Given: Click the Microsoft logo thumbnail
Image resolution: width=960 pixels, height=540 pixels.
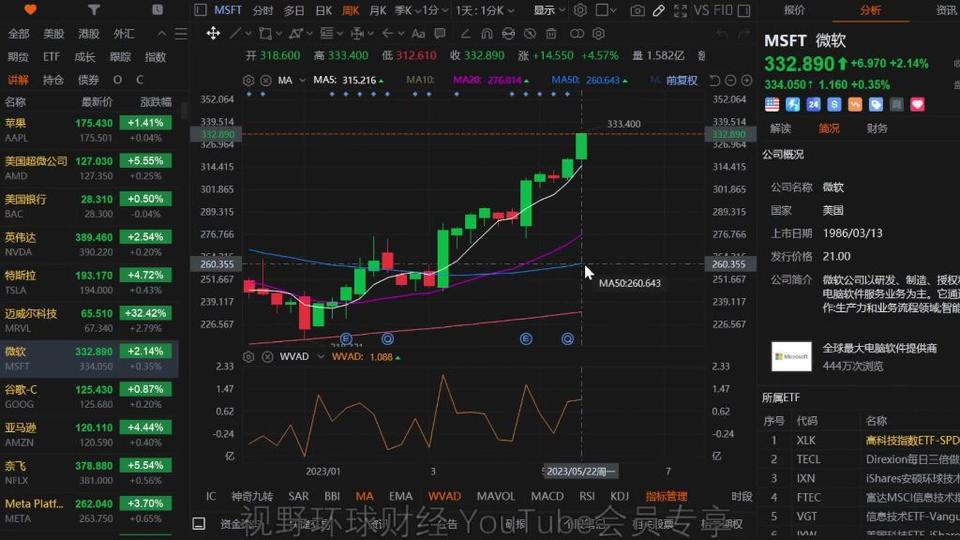Looking at the screenshot, I should tap(791, 356).
